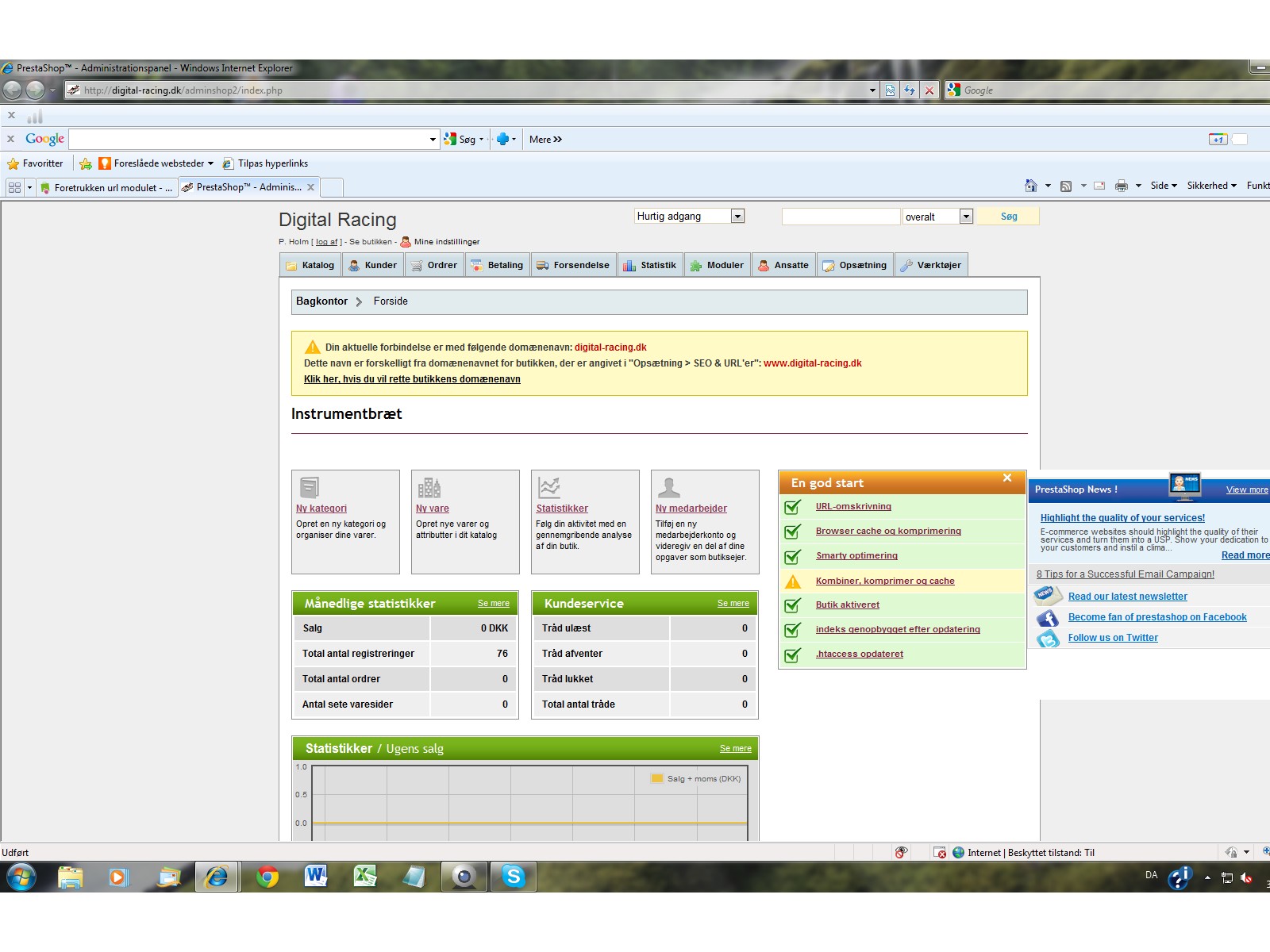
Task: Open Microsoft Word from taskbar
Action: point(316,877)
